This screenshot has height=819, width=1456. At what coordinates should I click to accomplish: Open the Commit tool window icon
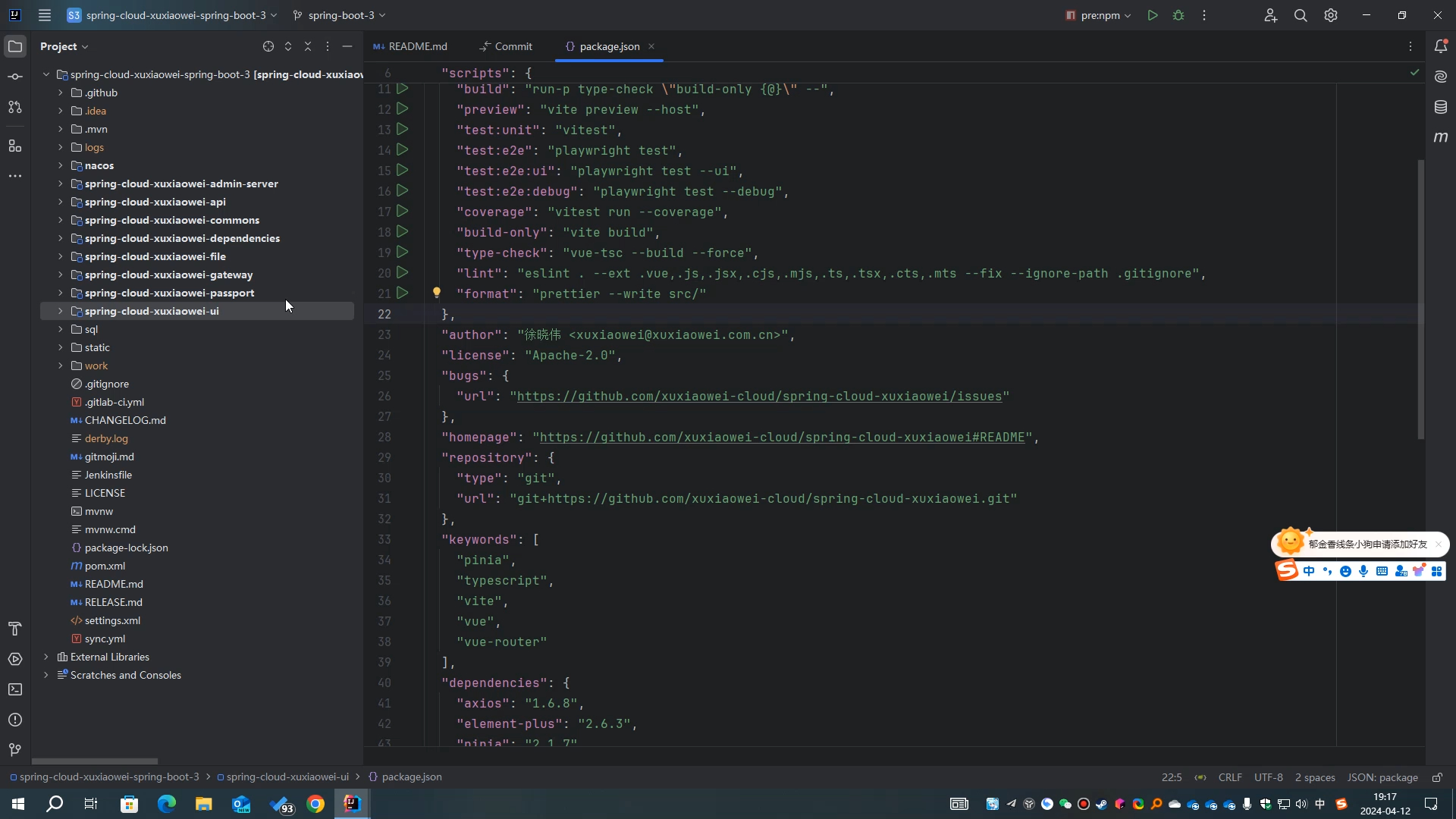[x=15, y=77]
